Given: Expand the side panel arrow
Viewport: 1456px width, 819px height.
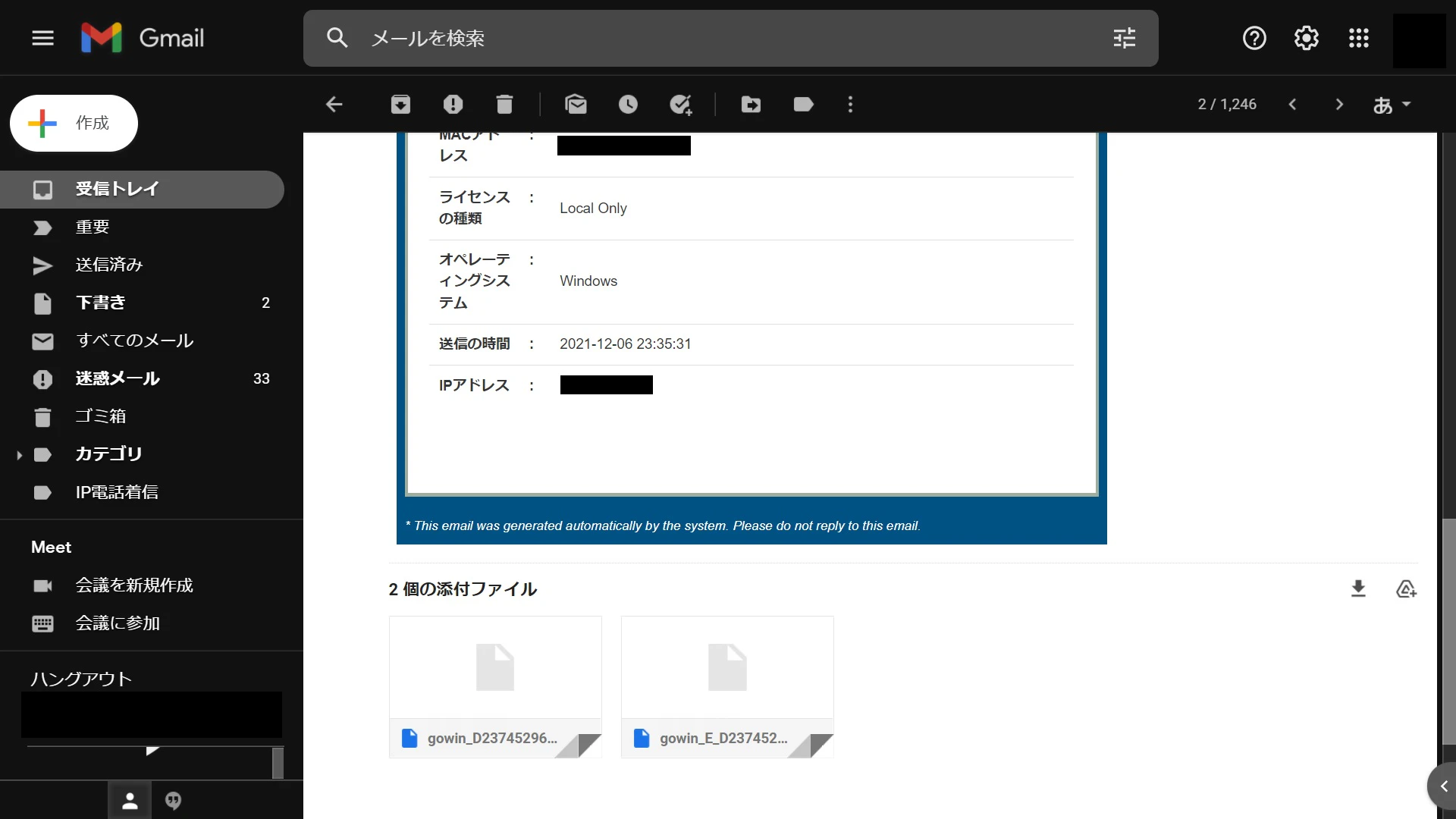Looking at the screenshot, I should [x=1443, y=786].
